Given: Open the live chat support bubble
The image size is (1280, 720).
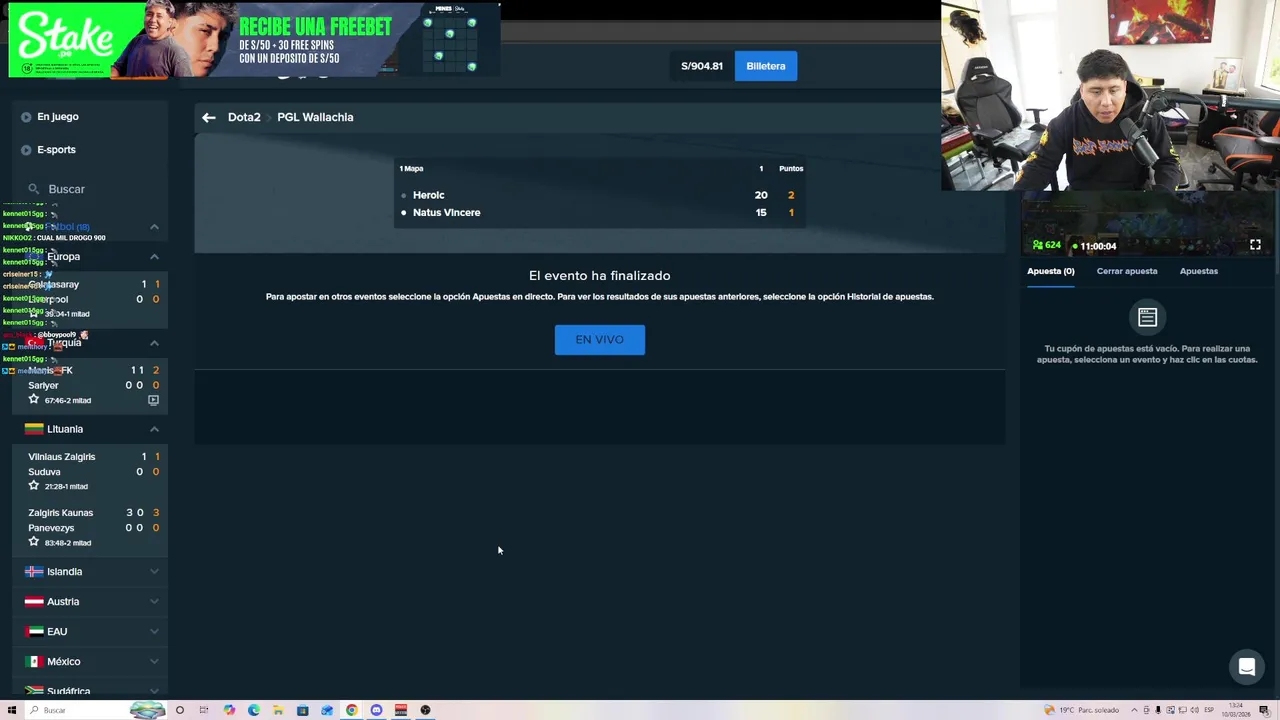Looking at the screenshot, I should [1247, 667].
